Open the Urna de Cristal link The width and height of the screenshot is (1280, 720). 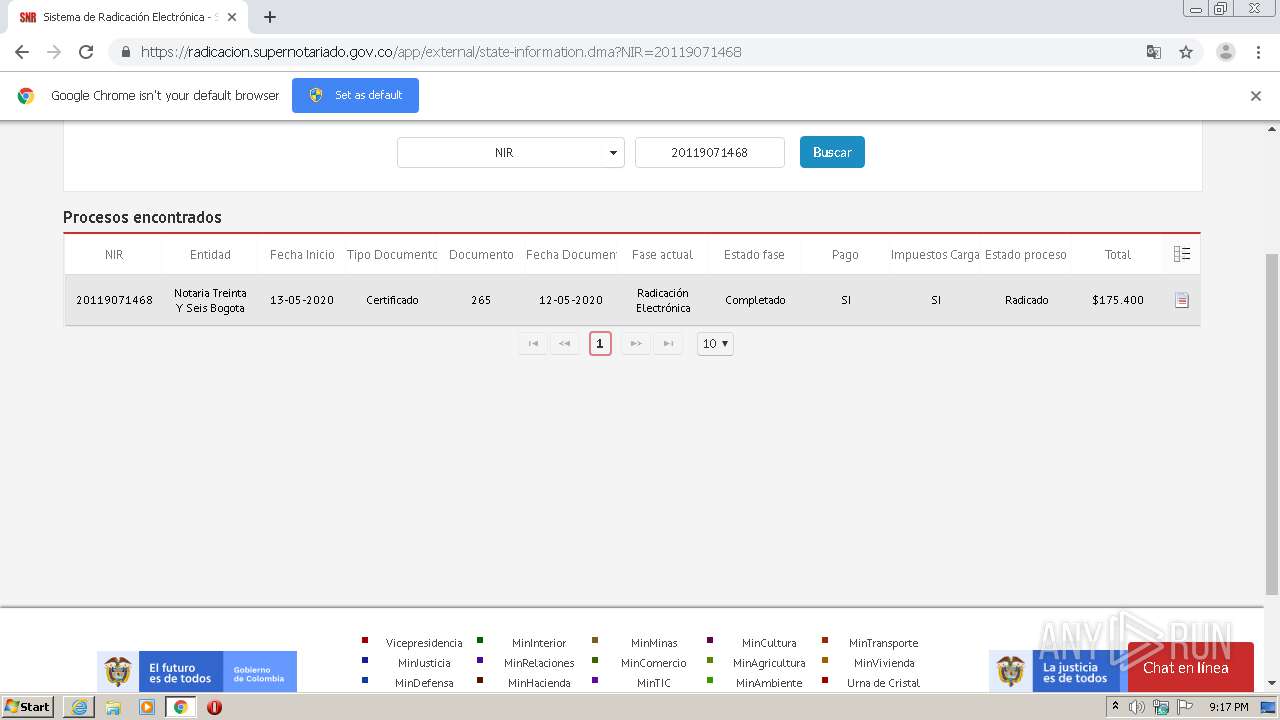point(883,683)
